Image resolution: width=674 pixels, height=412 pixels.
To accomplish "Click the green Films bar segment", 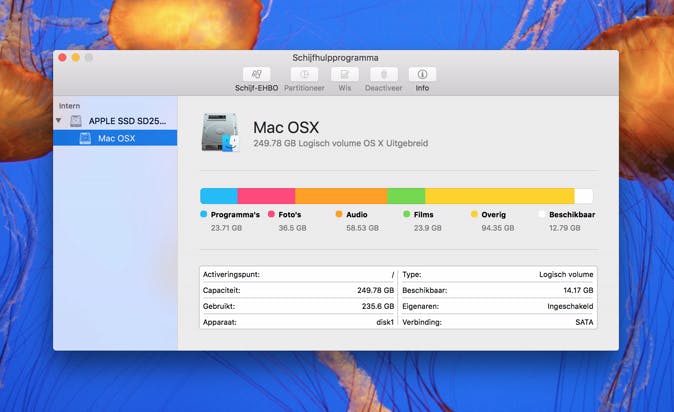I will tap(406, 196).
